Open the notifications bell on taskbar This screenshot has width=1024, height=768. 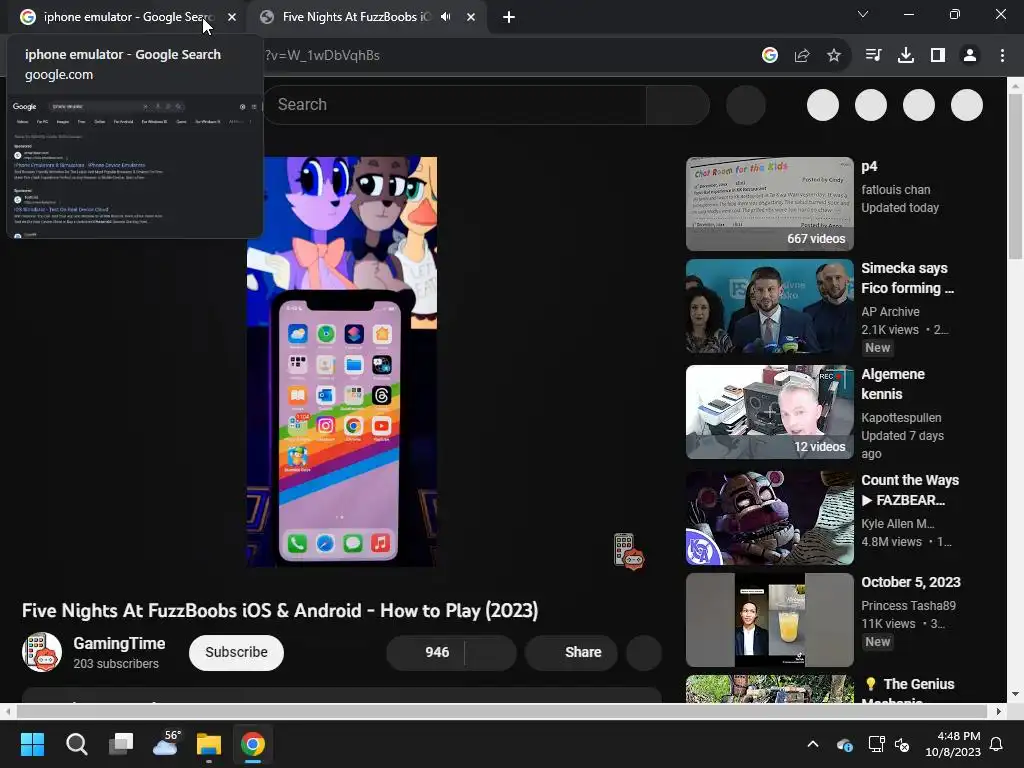coord(997,744)
